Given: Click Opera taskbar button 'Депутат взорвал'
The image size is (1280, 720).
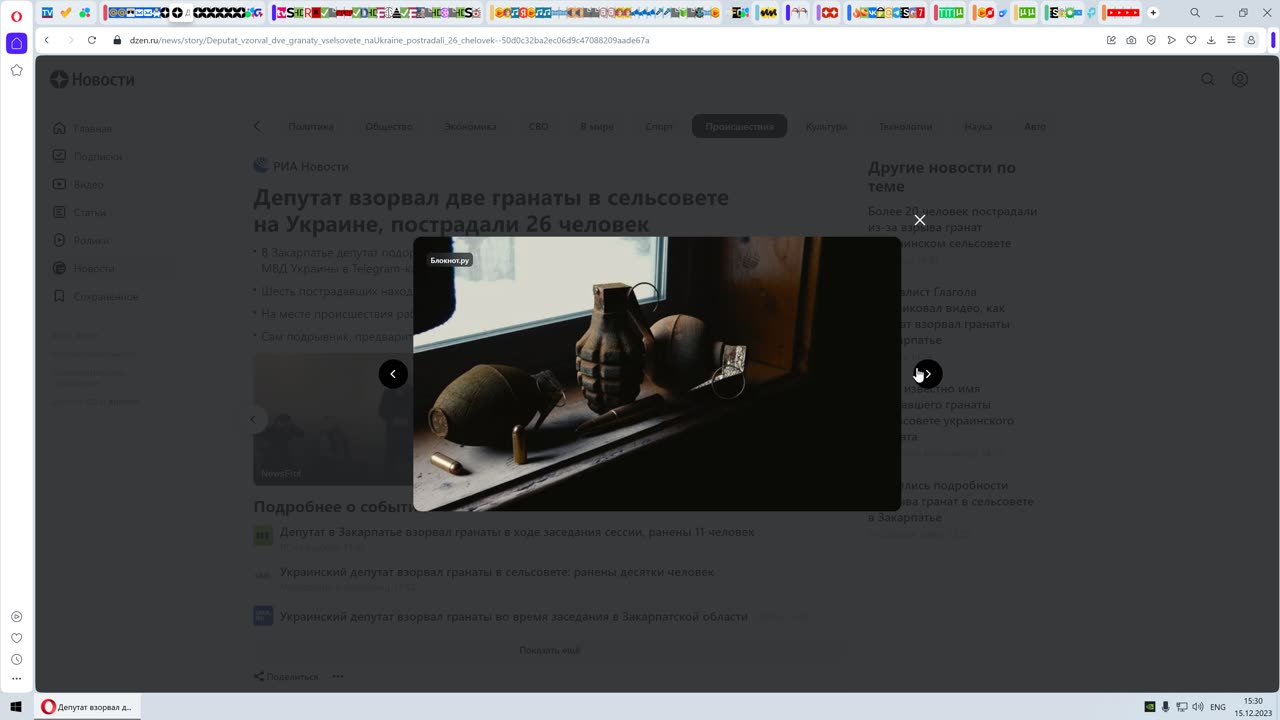Looking at the screenshot, I should point(87,707).
